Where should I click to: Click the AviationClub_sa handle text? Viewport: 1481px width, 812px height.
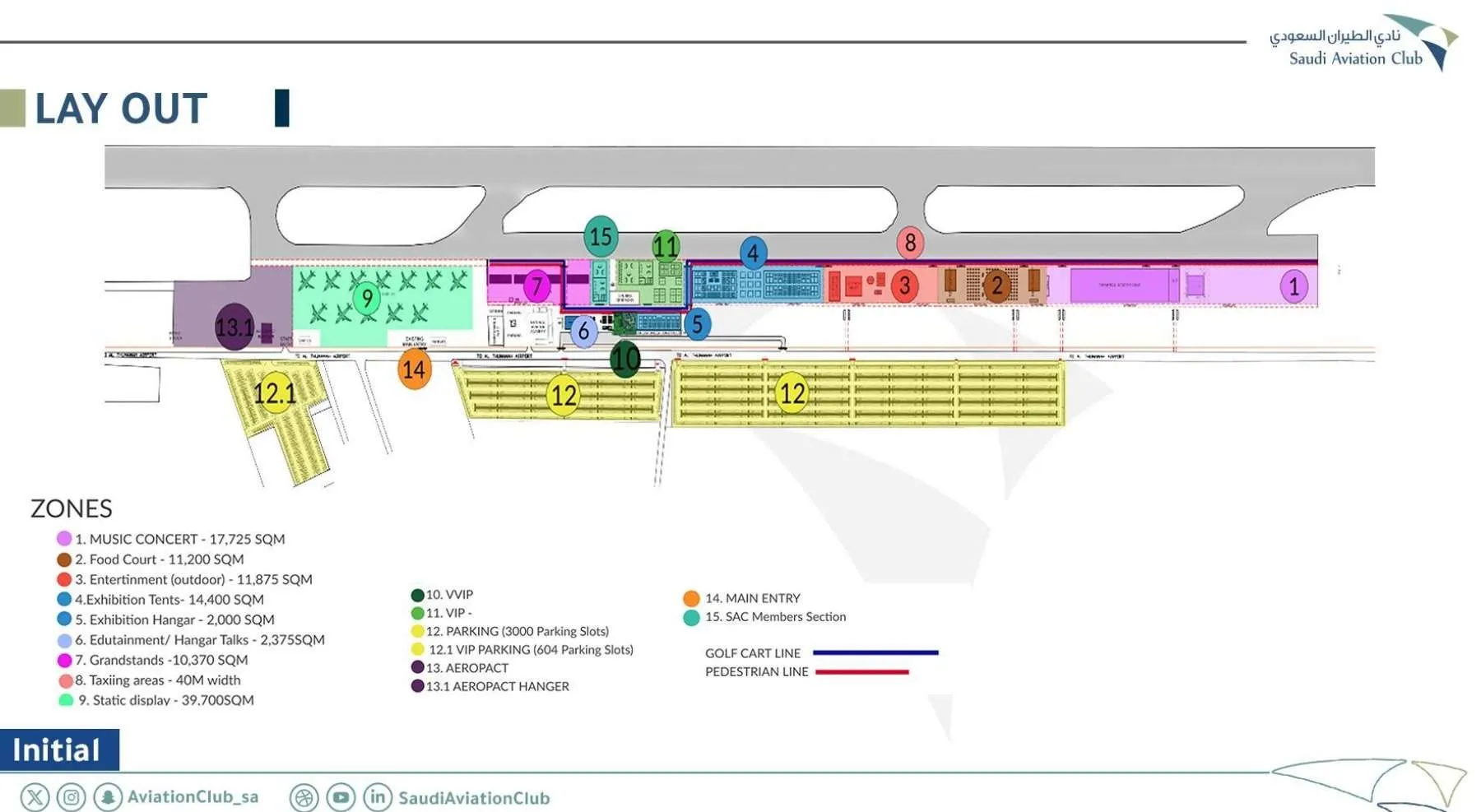pyautogui.click(x=193, y=797)
